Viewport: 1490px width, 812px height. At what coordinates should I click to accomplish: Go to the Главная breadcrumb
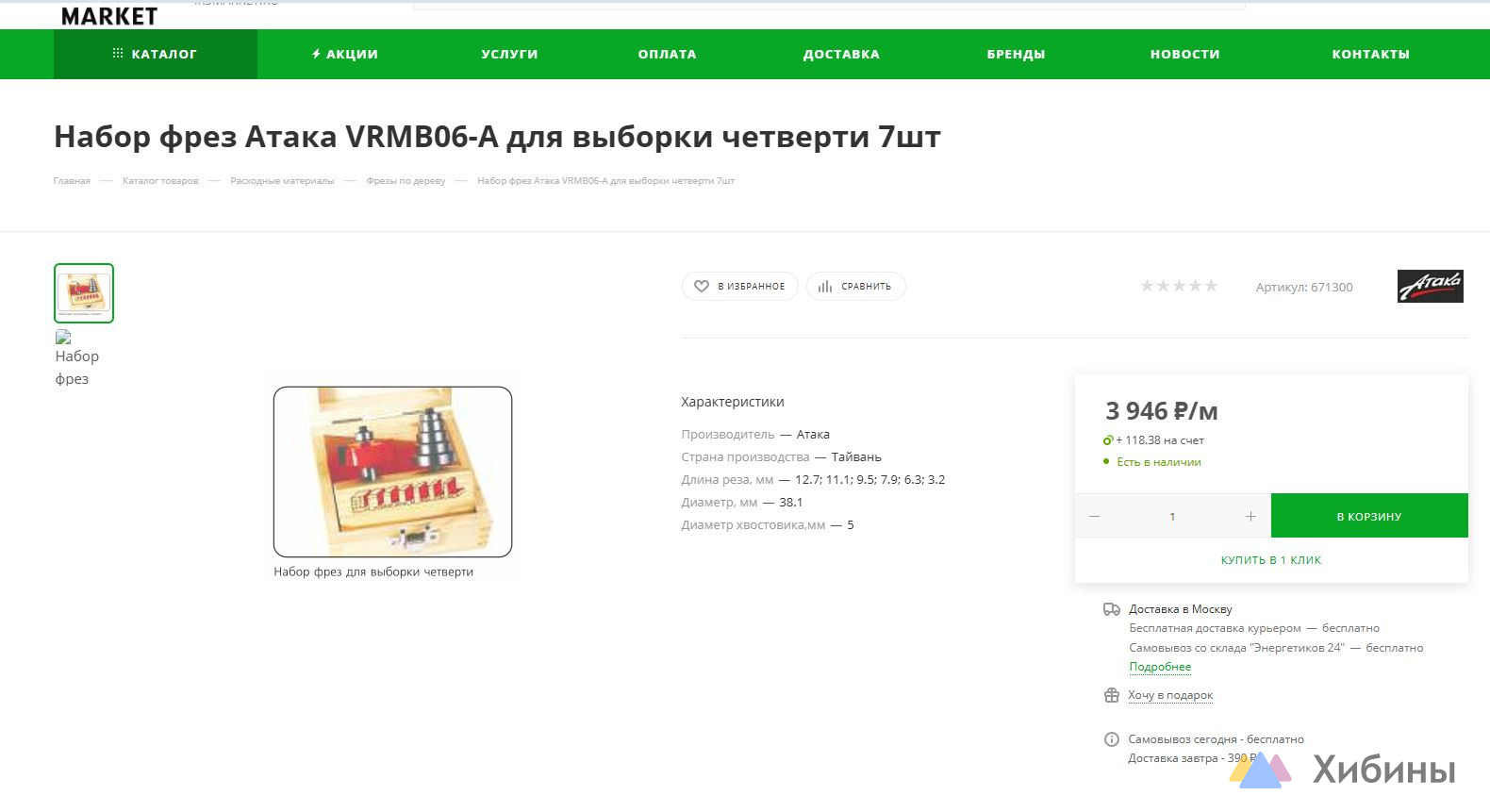coord(72,181)
